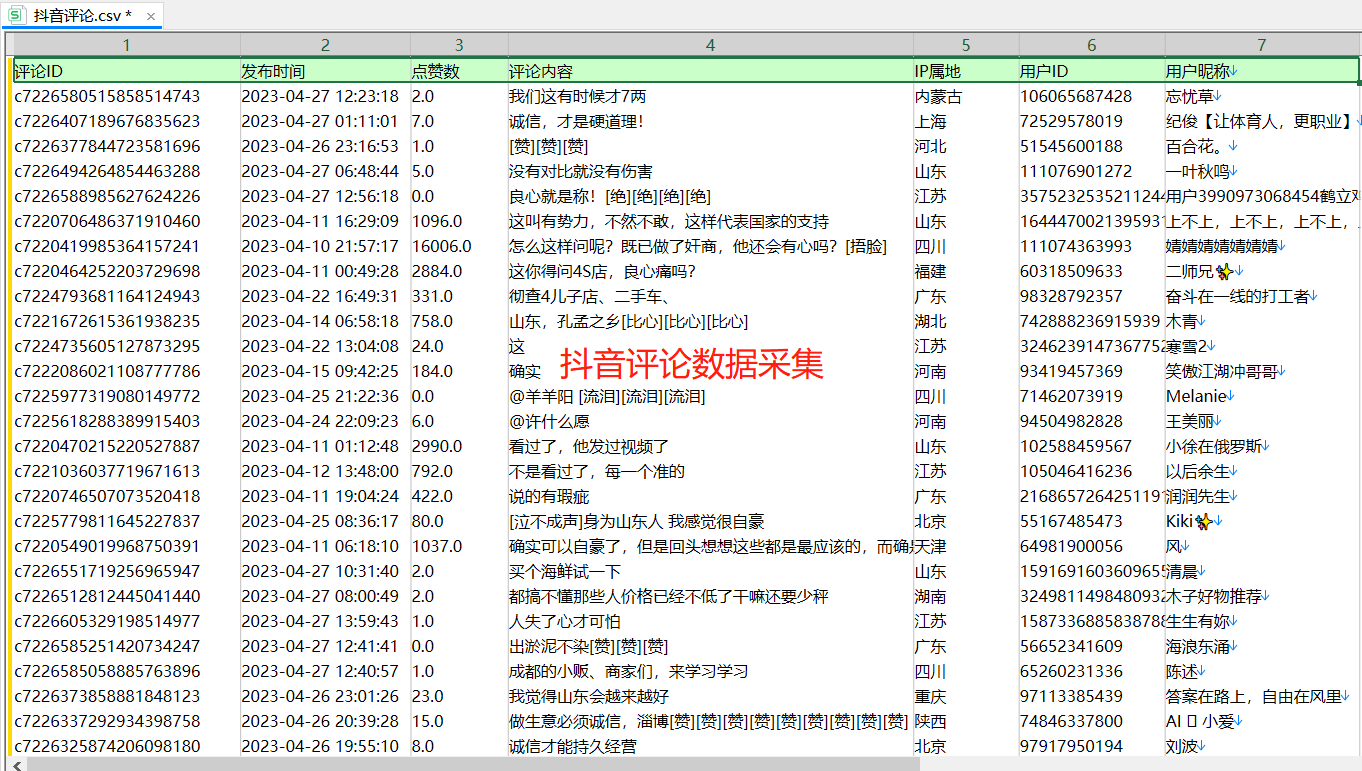
Task: Click the 内蒙古 IP location cell
Action: [939, 96]
